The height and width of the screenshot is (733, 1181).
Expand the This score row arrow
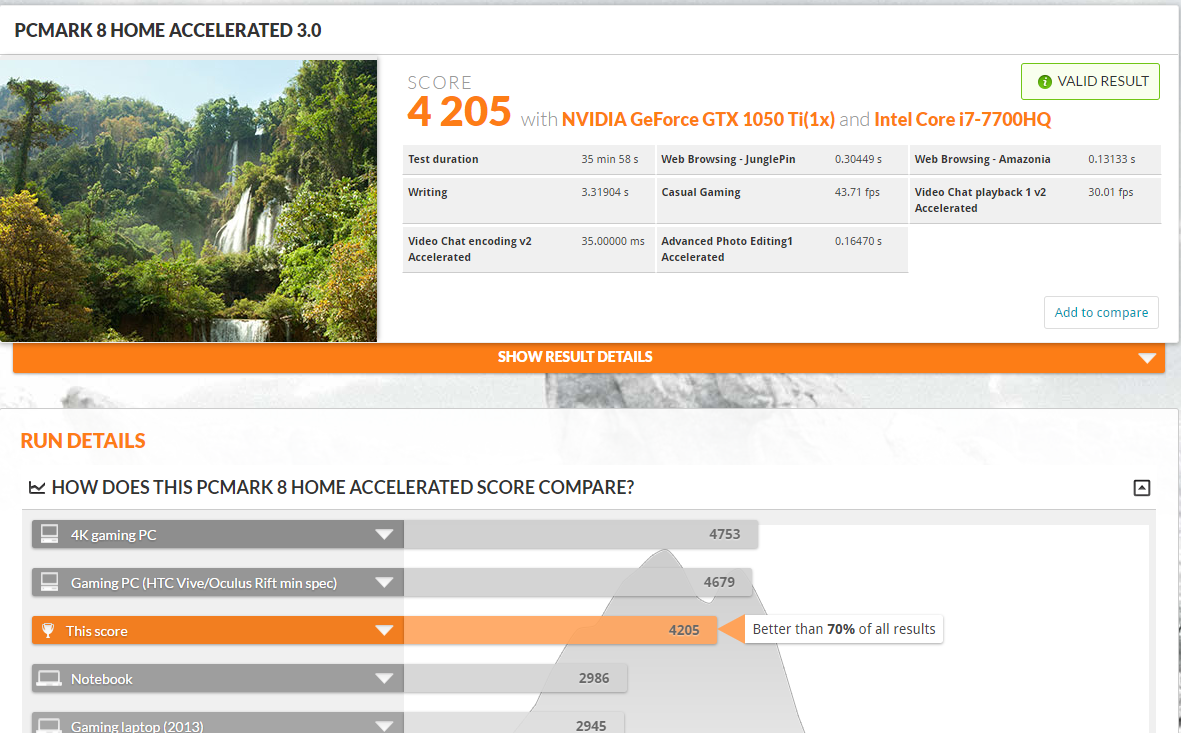(384, 631)
